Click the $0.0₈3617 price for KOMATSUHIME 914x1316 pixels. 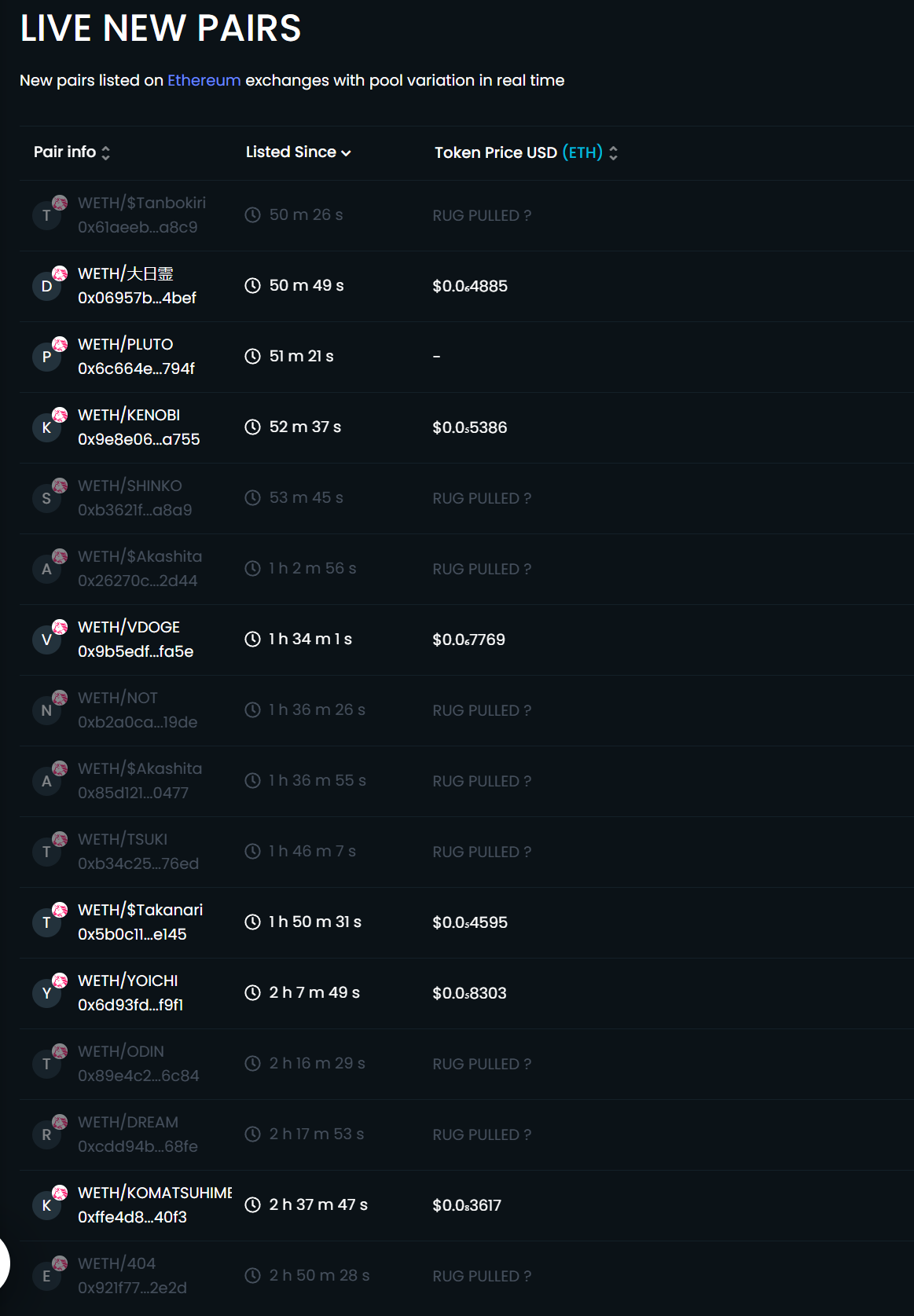click(x=467, y=1205)
